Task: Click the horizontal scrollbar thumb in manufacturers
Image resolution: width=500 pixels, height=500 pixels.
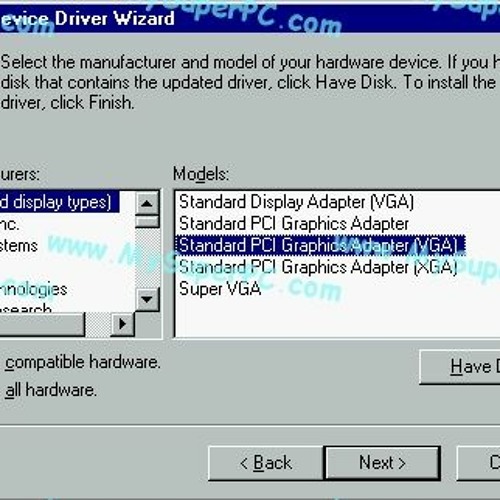Action: coord(42,324)
